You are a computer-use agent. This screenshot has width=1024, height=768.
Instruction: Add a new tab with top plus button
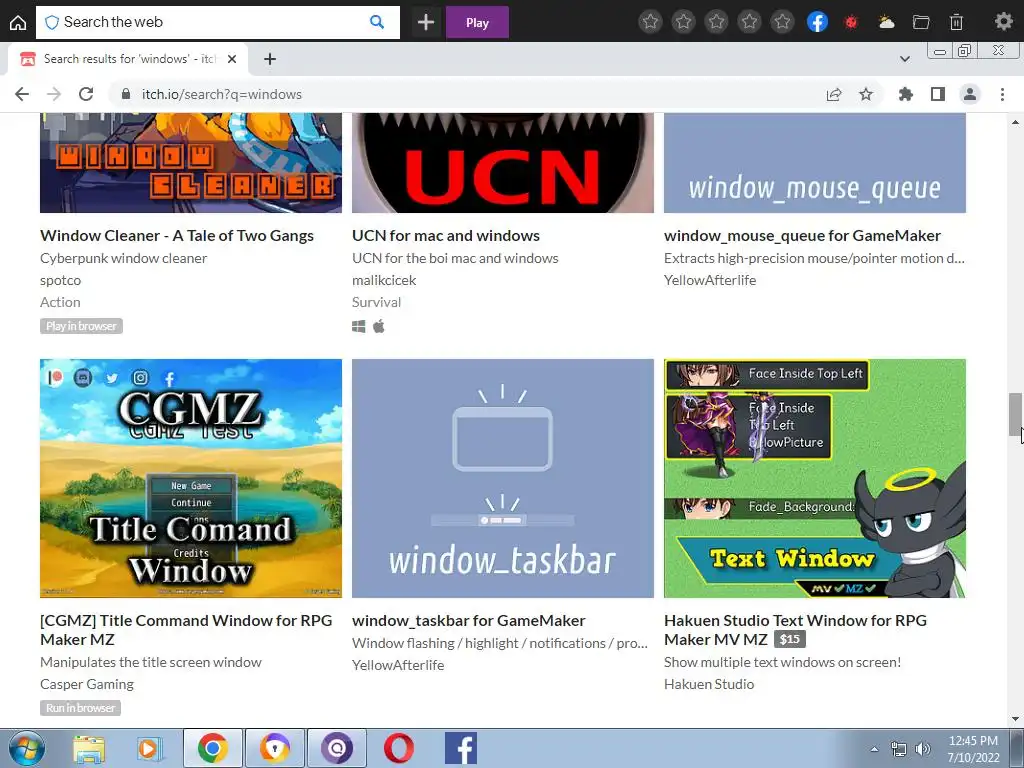[426, 22]
